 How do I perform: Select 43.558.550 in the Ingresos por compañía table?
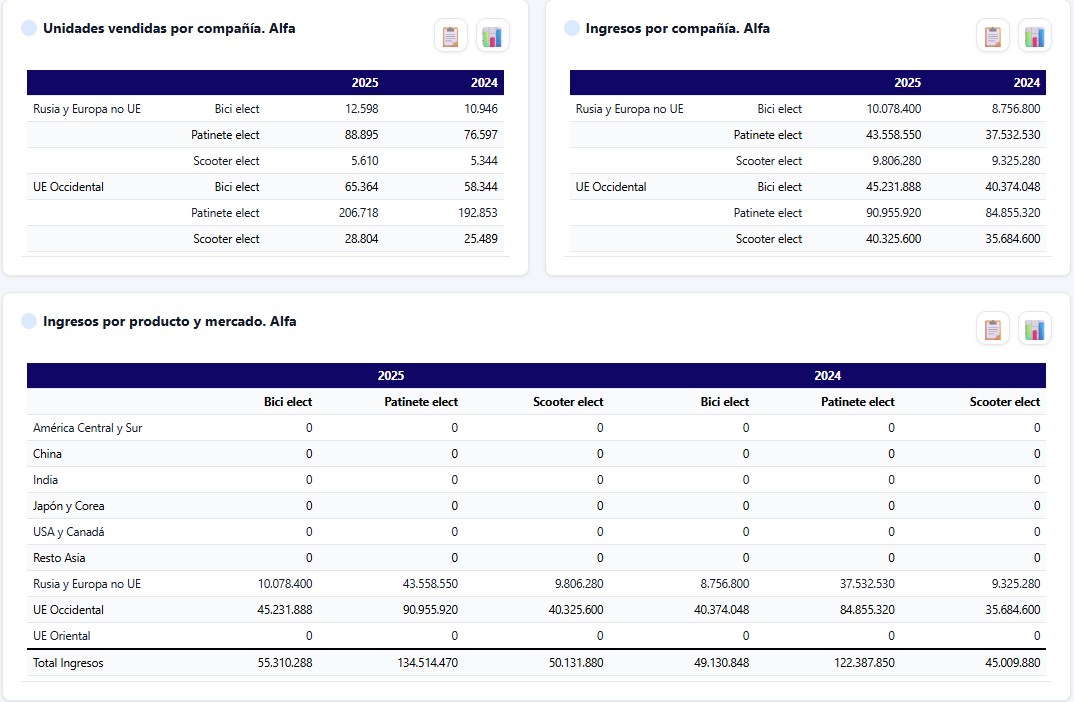click(x=893, y=135)
